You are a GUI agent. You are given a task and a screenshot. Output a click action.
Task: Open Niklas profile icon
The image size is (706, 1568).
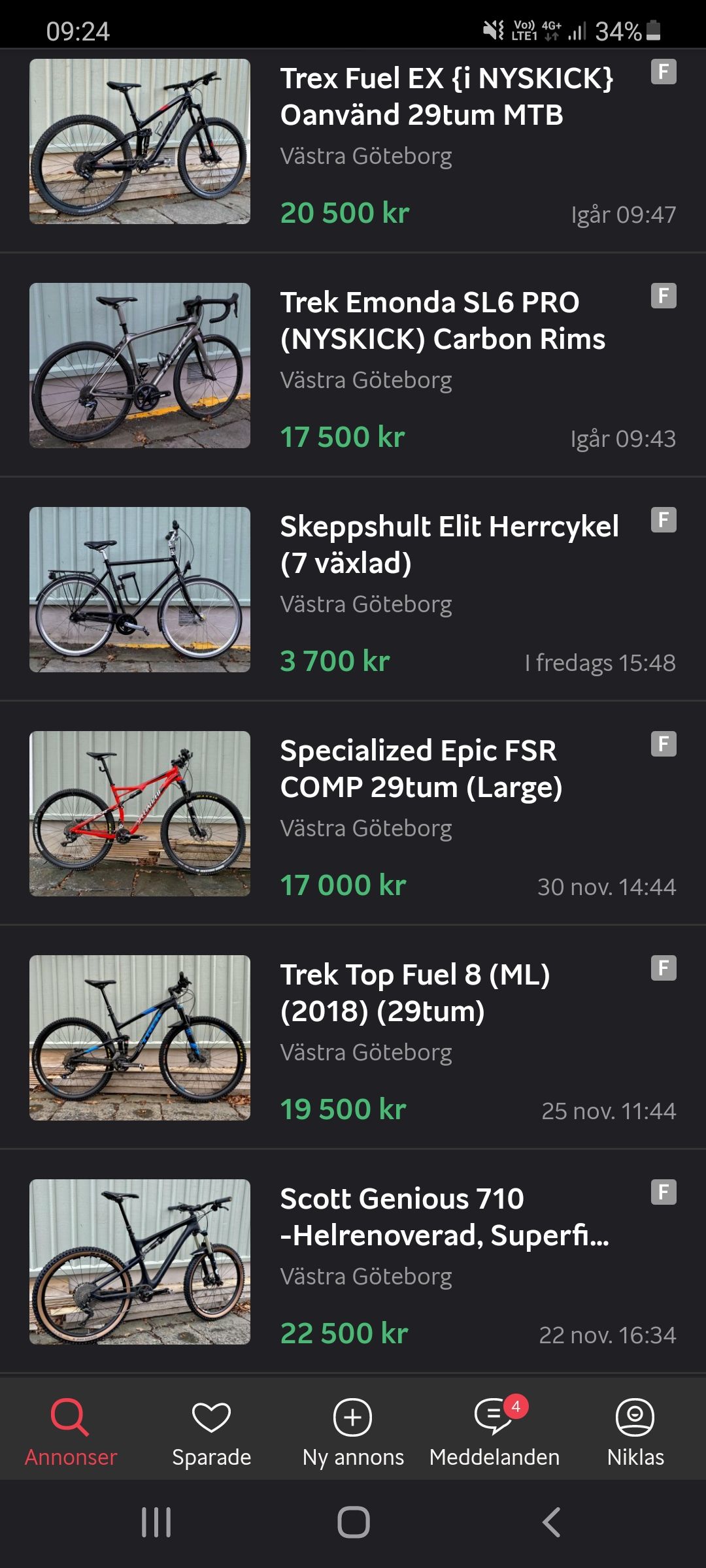click(x=635, y=1416)
